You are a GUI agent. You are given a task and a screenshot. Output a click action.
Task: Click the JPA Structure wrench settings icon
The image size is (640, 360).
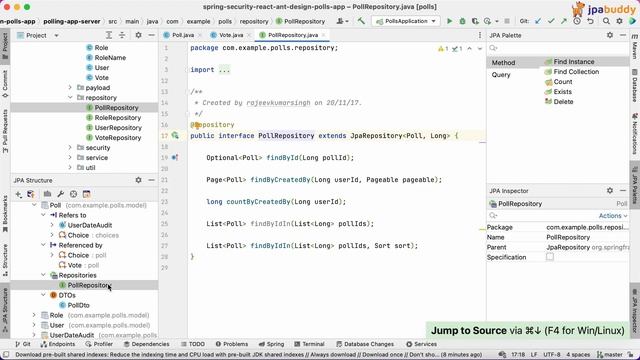(60, 194)
